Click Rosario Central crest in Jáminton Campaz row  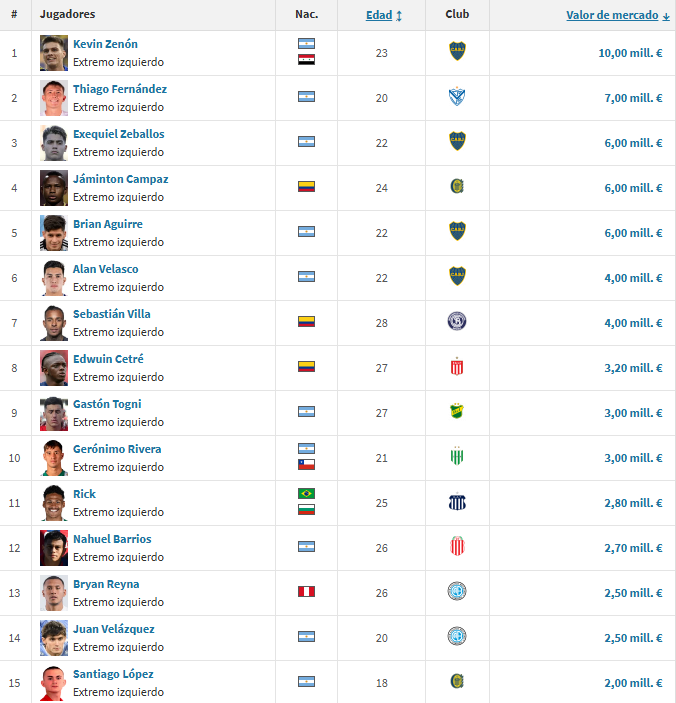tap(457, 186)
